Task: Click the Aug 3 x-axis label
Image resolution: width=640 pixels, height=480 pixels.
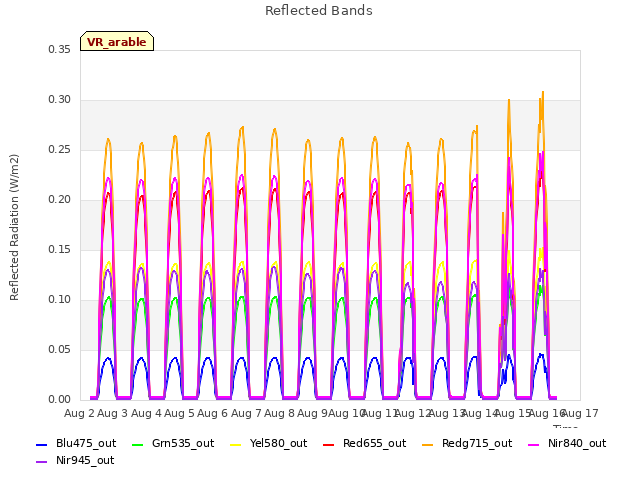Action: (113, 413)
